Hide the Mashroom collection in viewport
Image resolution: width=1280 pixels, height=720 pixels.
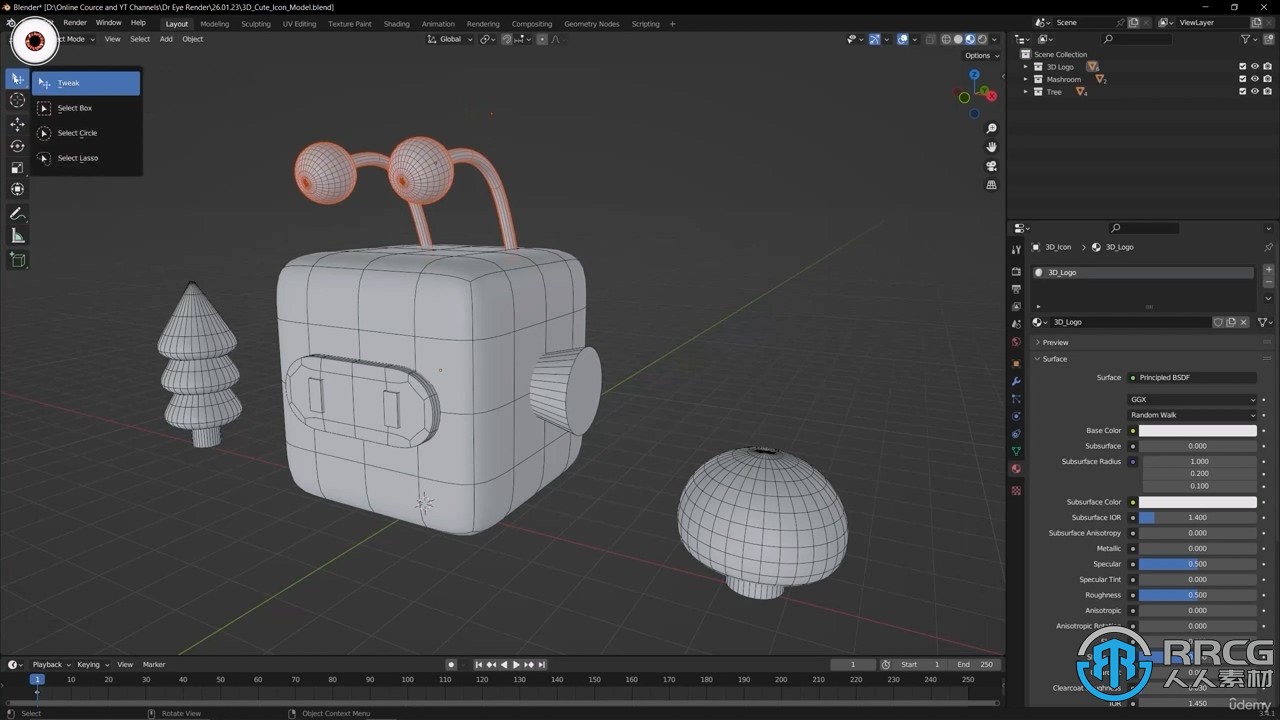[1255, 79]
